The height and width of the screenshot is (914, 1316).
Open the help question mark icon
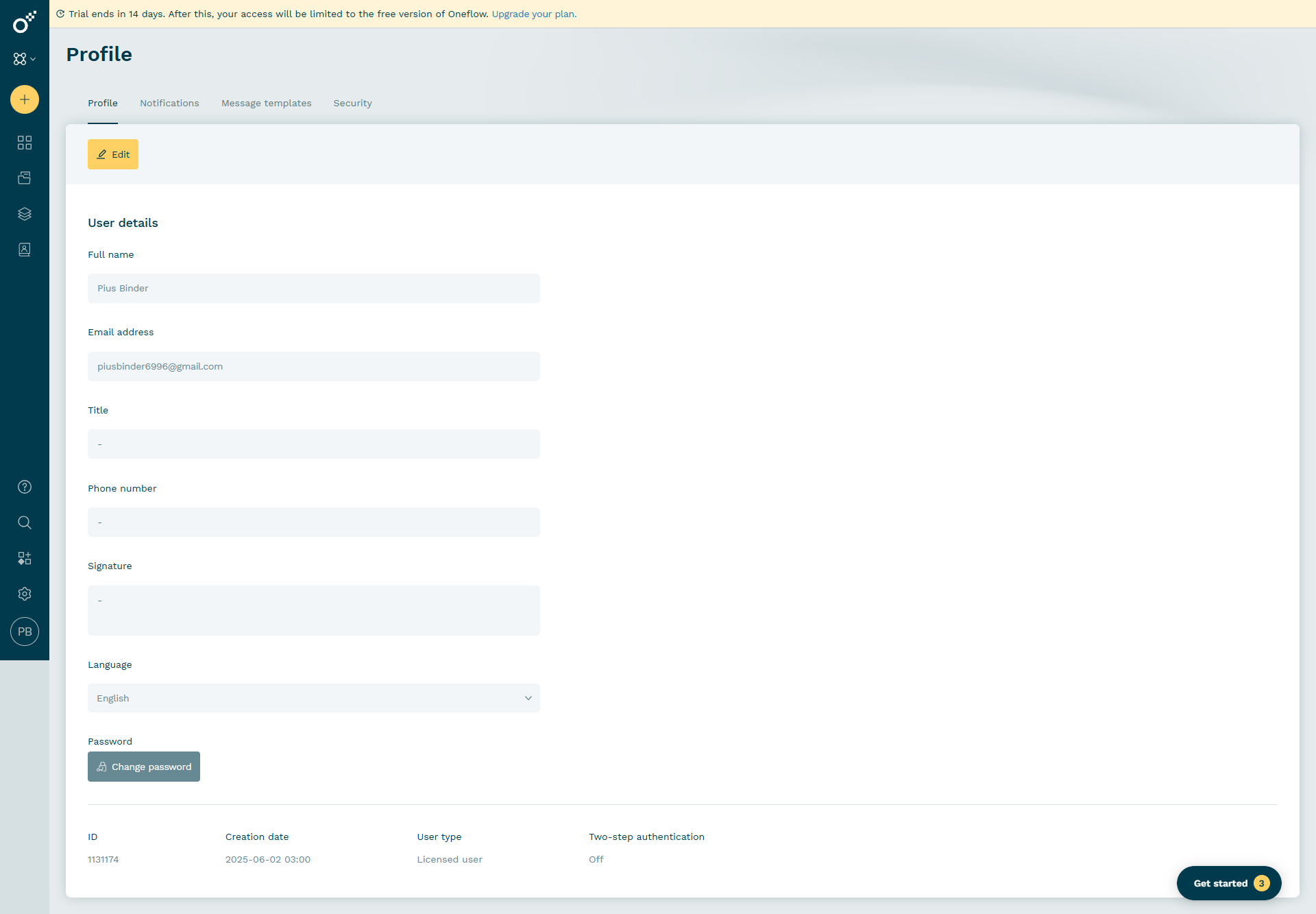(25, 487)
